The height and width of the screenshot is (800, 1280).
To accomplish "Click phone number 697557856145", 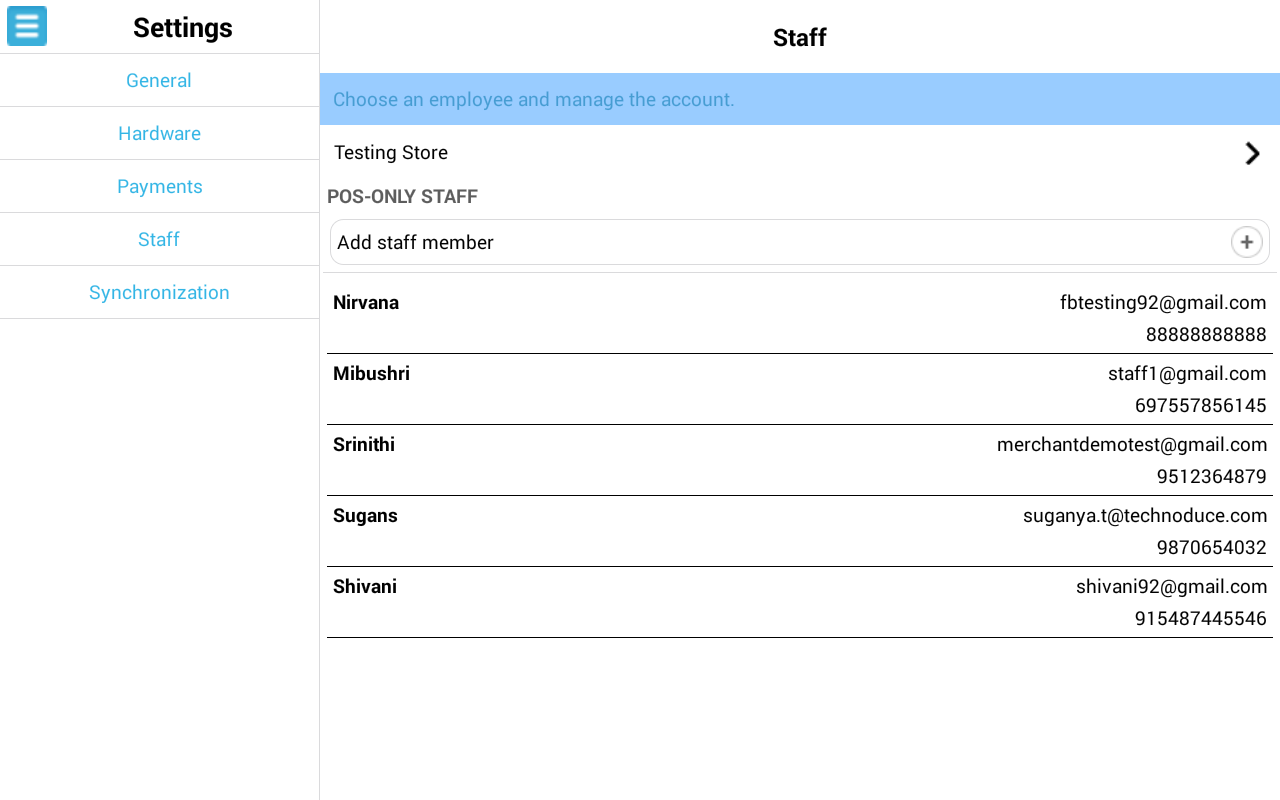I will pyautogui.click(x=1200, y=405).
